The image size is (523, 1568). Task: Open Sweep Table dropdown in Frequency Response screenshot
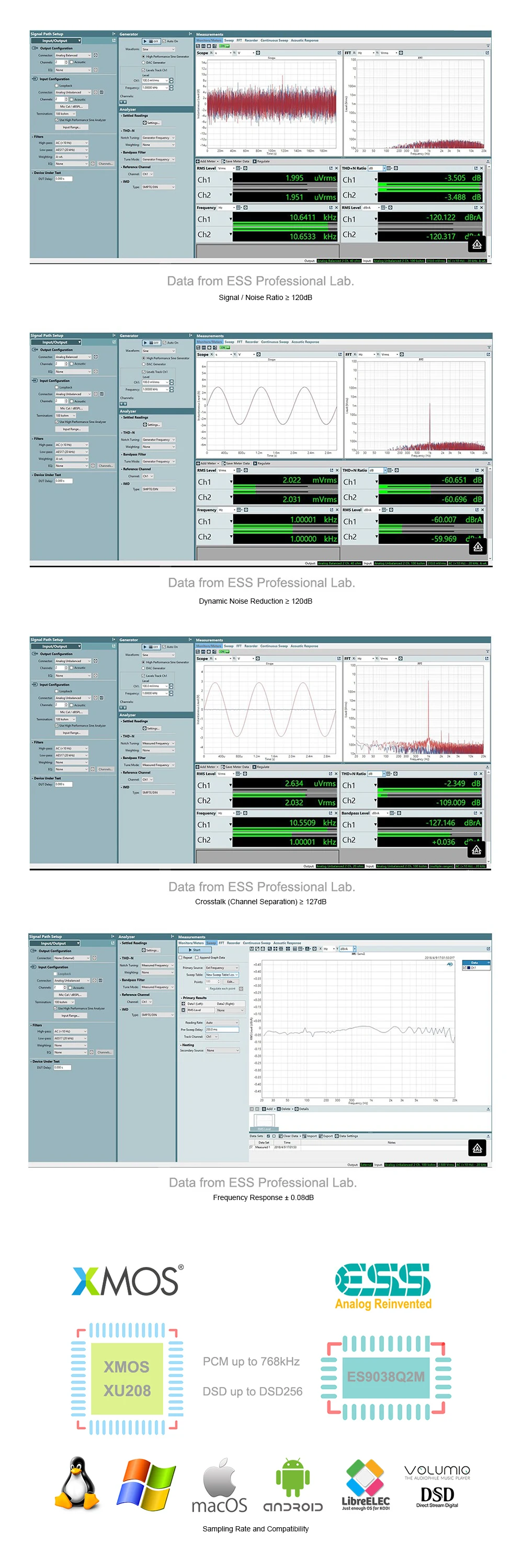pos(222,975)
